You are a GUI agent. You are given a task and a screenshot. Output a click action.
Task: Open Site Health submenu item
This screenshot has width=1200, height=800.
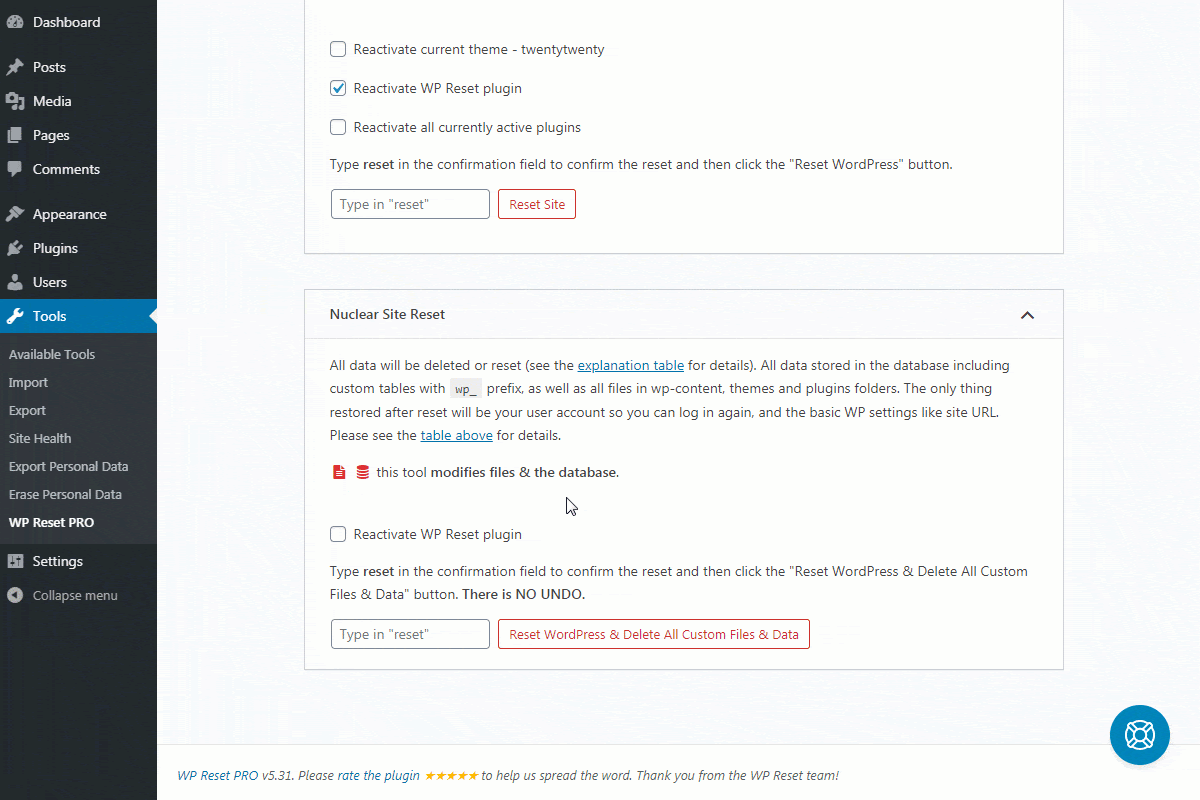pyautogui.click(x=40, y=438)
